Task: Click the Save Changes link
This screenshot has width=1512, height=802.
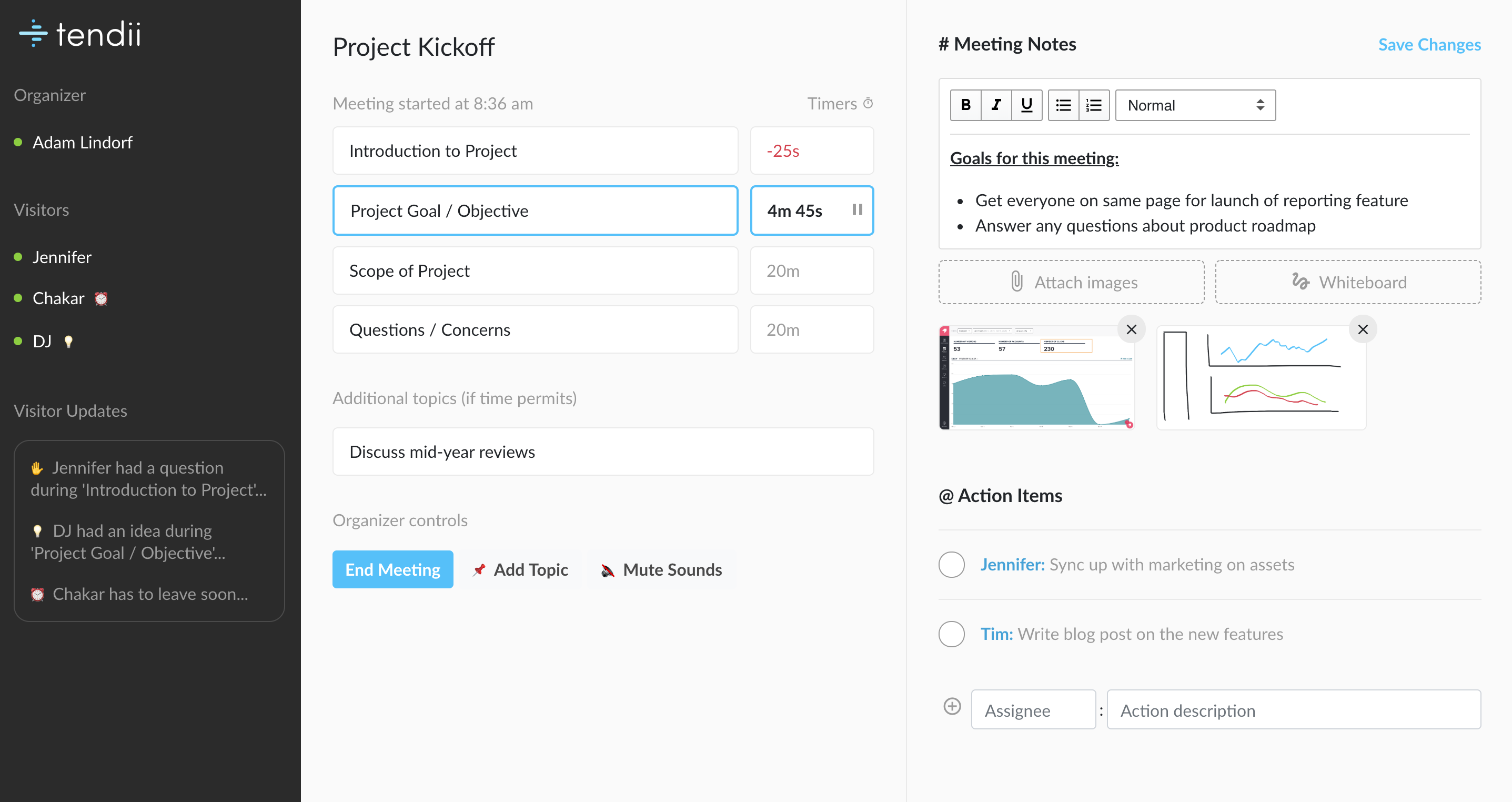Action: [x=1429, y=45]
